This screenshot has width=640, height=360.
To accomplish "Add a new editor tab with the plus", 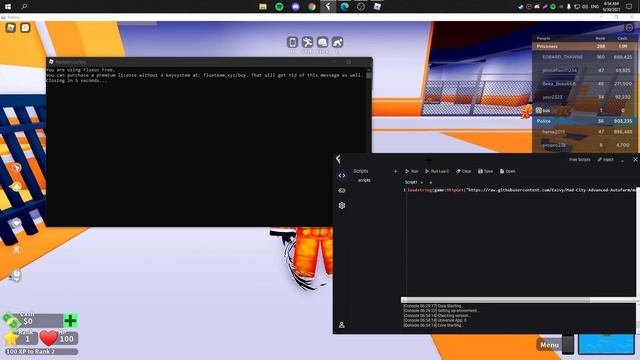I will [x=430, y=182].
